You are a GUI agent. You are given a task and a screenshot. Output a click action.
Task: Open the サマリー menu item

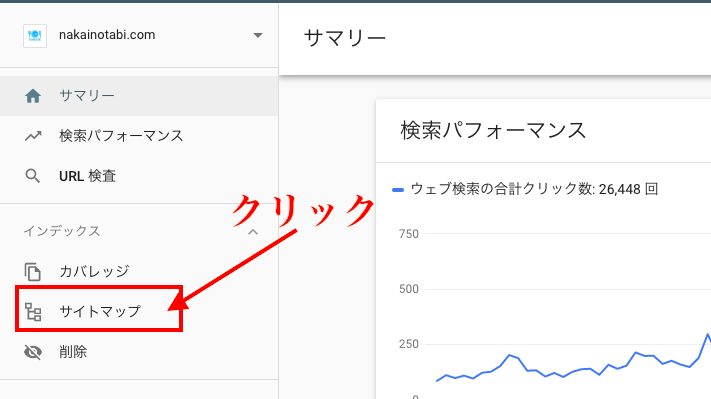coord(139,96)
